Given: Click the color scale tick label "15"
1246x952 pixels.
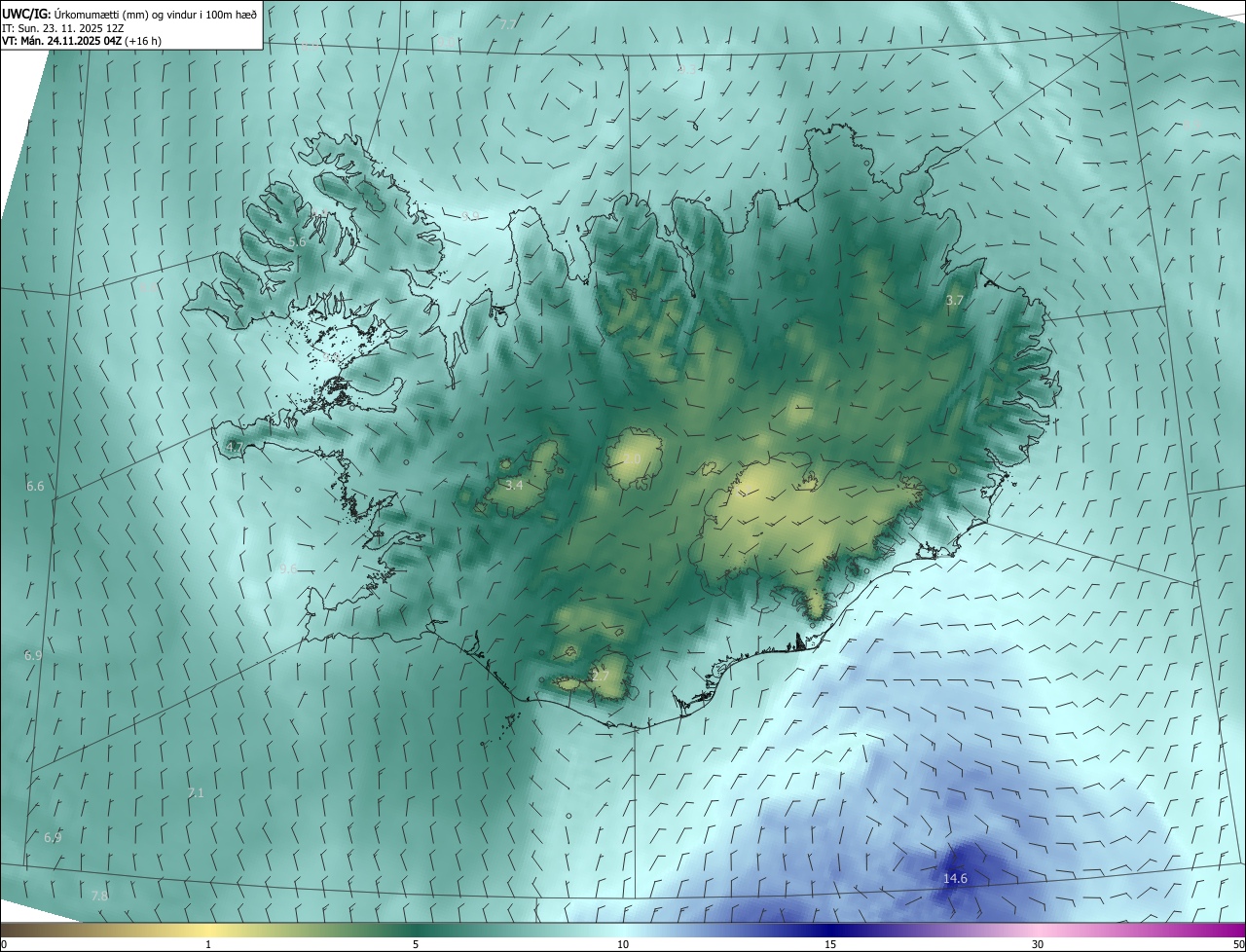Looking at the screenshot, I should pyautogui.click(x=830, y=944).
